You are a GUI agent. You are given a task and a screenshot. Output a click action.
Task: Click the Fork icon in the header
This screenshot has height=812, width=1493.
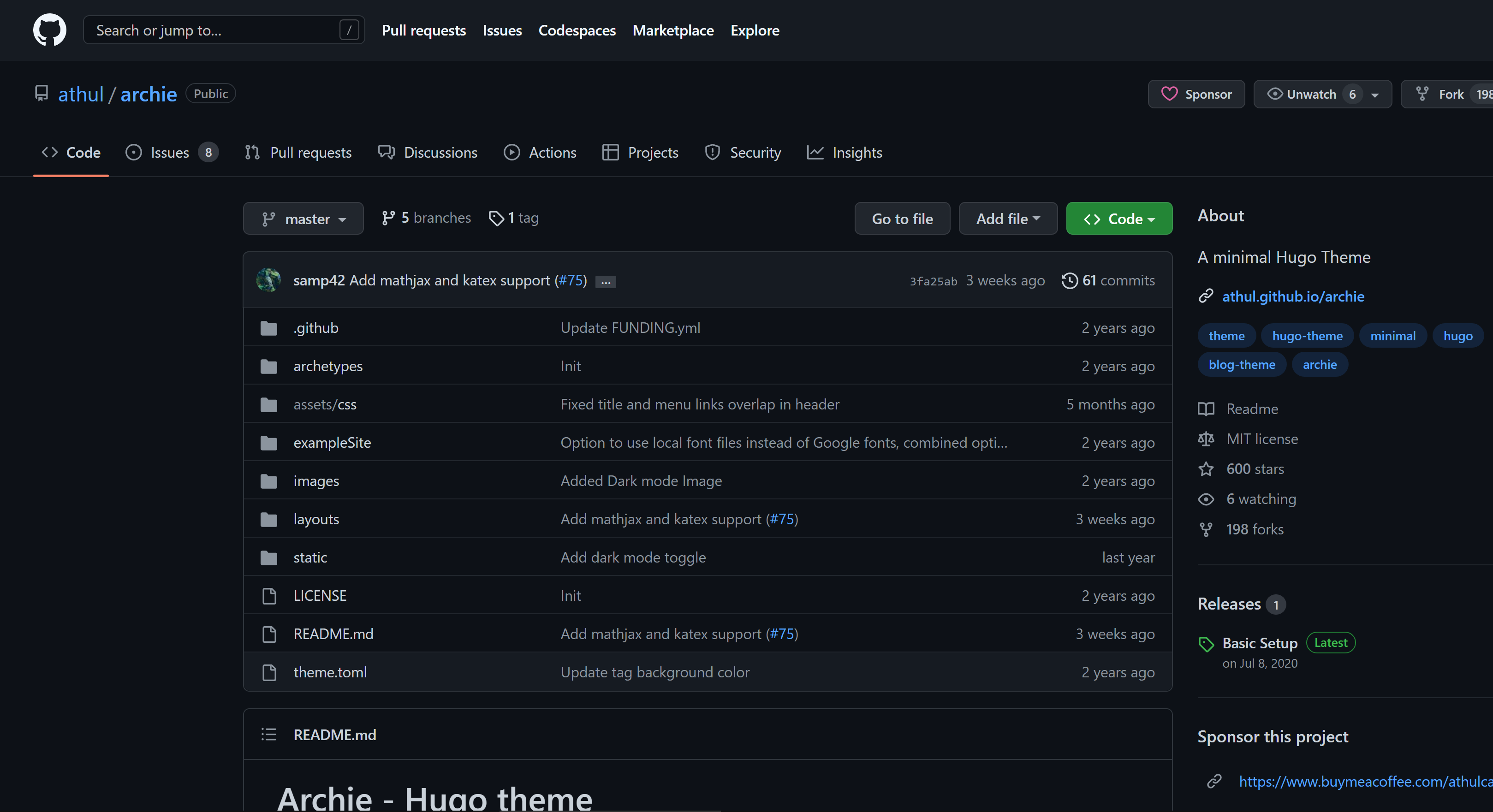(x=1422, y=94)
